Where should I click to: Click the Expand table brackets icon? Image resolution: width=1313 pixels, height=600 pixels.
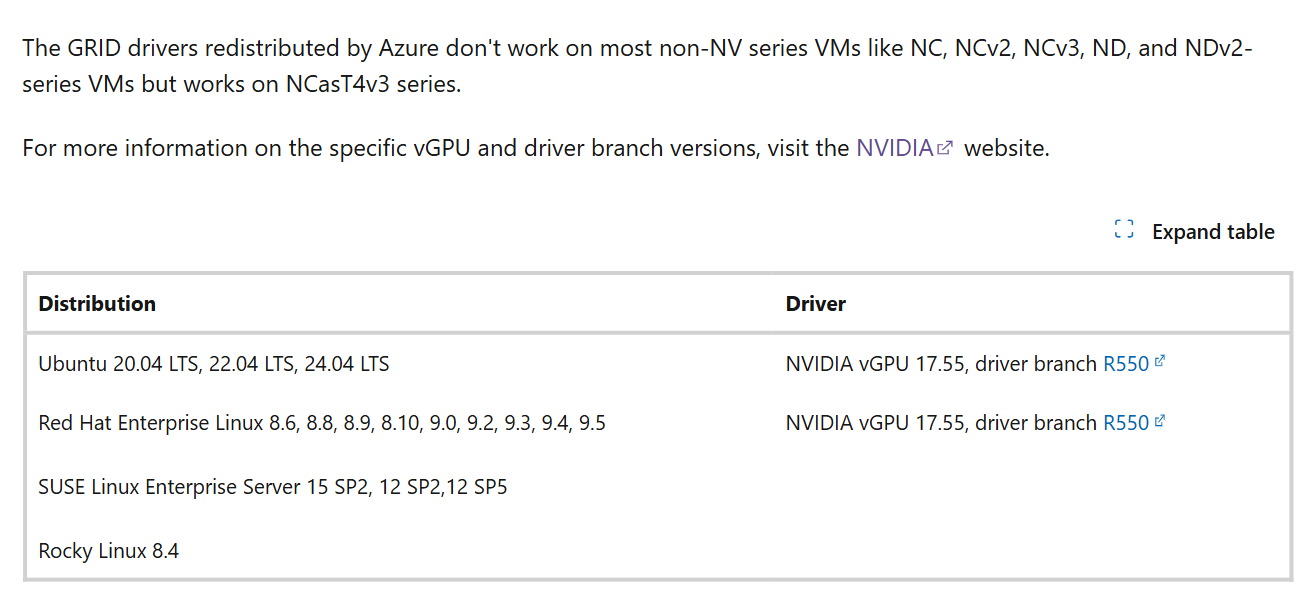1124,231
